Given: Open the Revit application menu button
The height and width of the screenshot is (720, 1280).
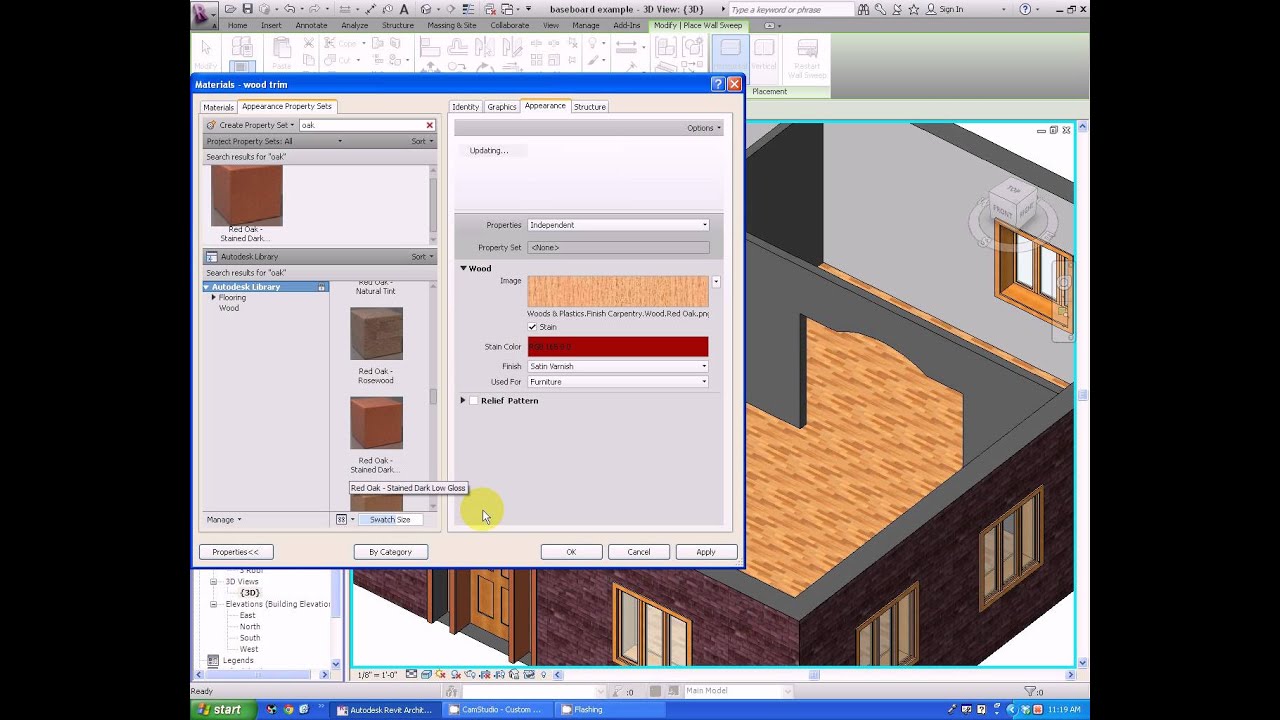Looking at the screenshot, I should 204,14.
